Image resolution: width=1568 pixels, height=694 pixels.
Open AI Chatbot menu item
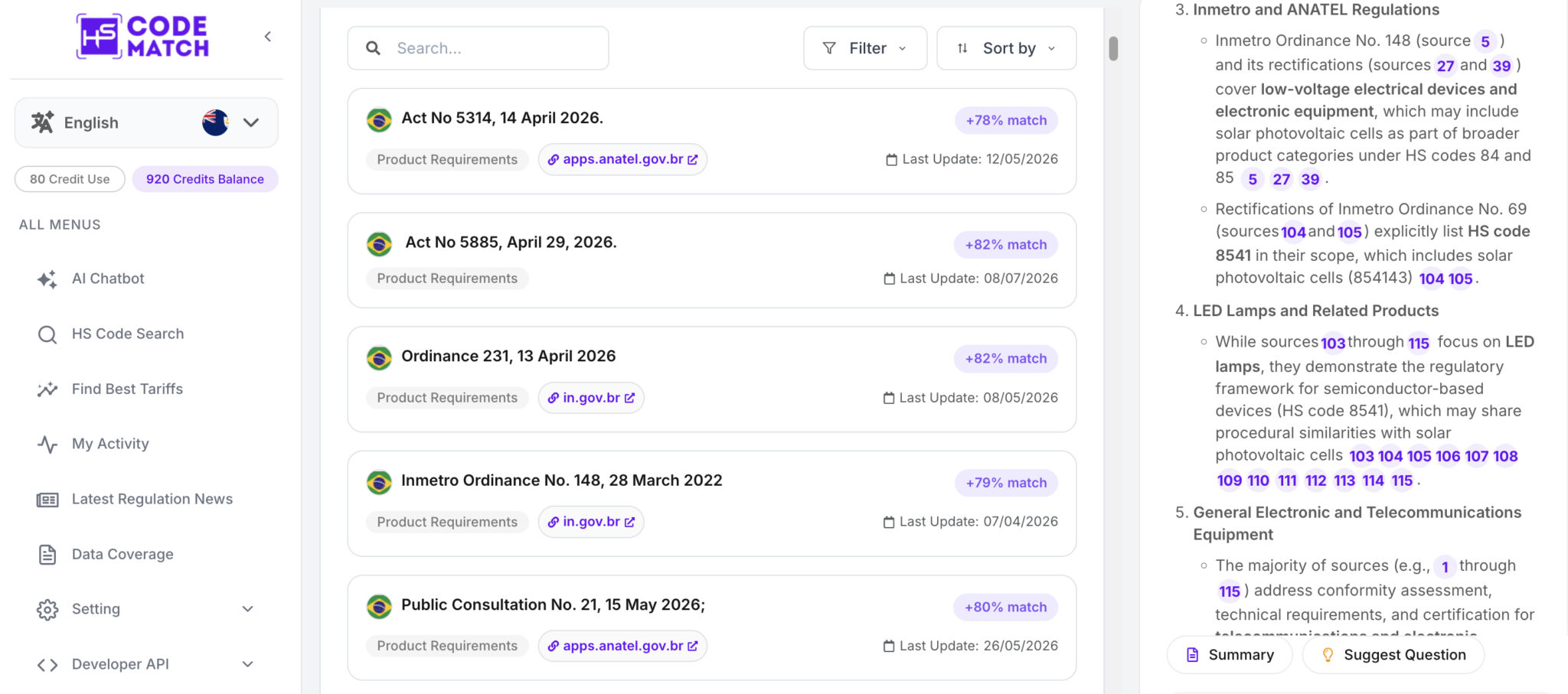click(108, 279)
